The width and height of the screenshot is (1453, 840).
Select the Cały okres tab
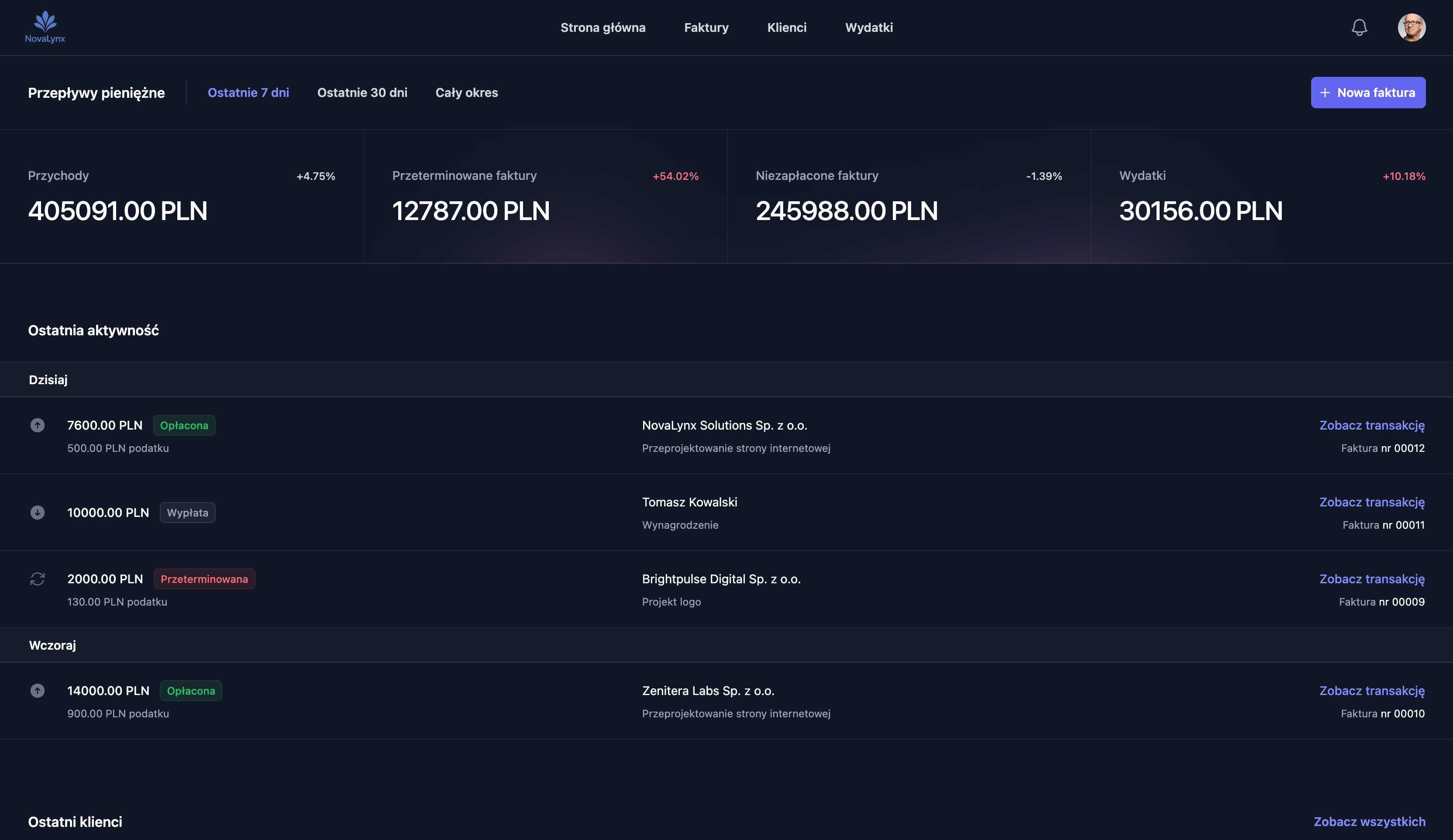(466, 93)
